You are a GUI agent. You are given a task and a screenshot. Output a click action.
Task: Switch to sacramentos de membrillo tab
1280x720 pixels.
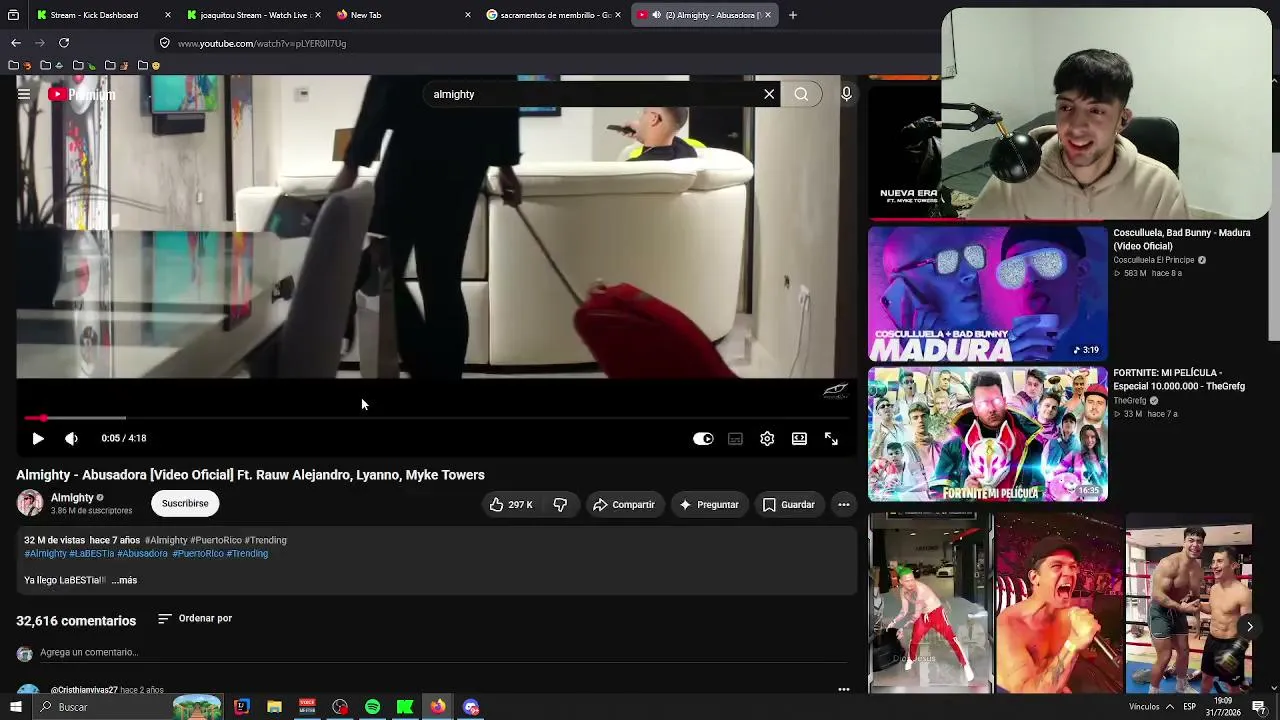553,15
